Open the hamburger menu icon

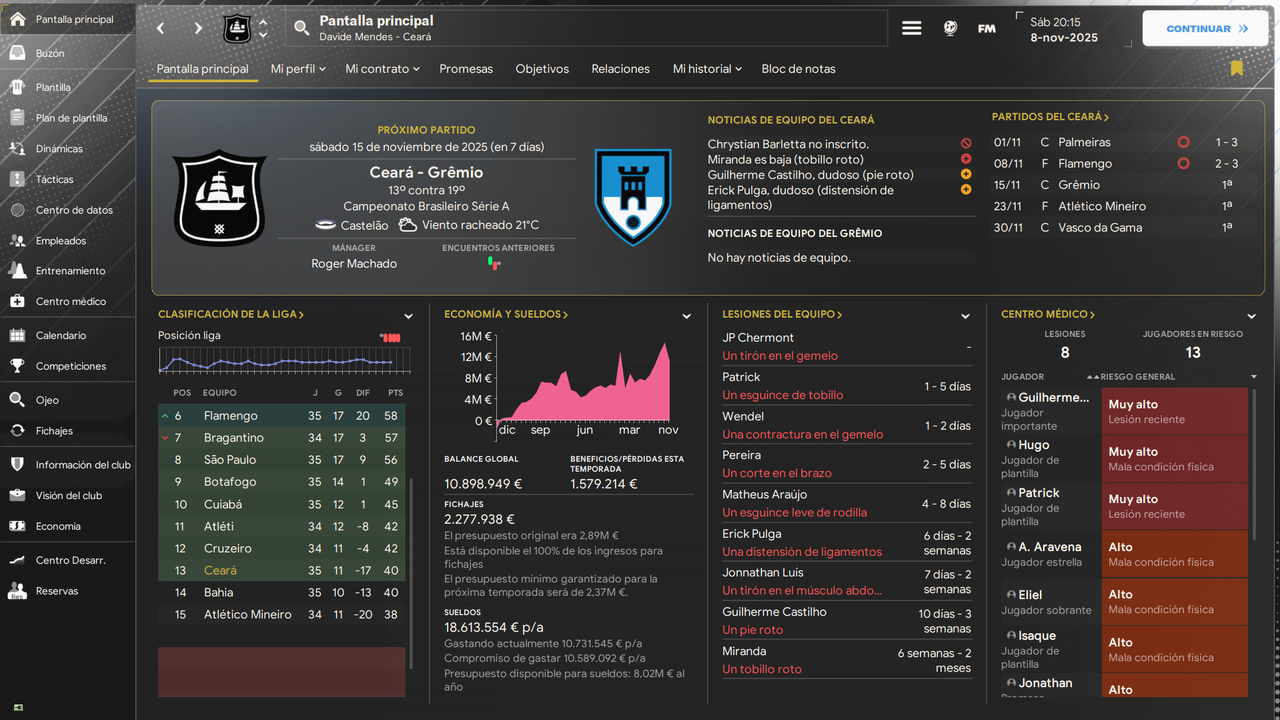[912, 28]
